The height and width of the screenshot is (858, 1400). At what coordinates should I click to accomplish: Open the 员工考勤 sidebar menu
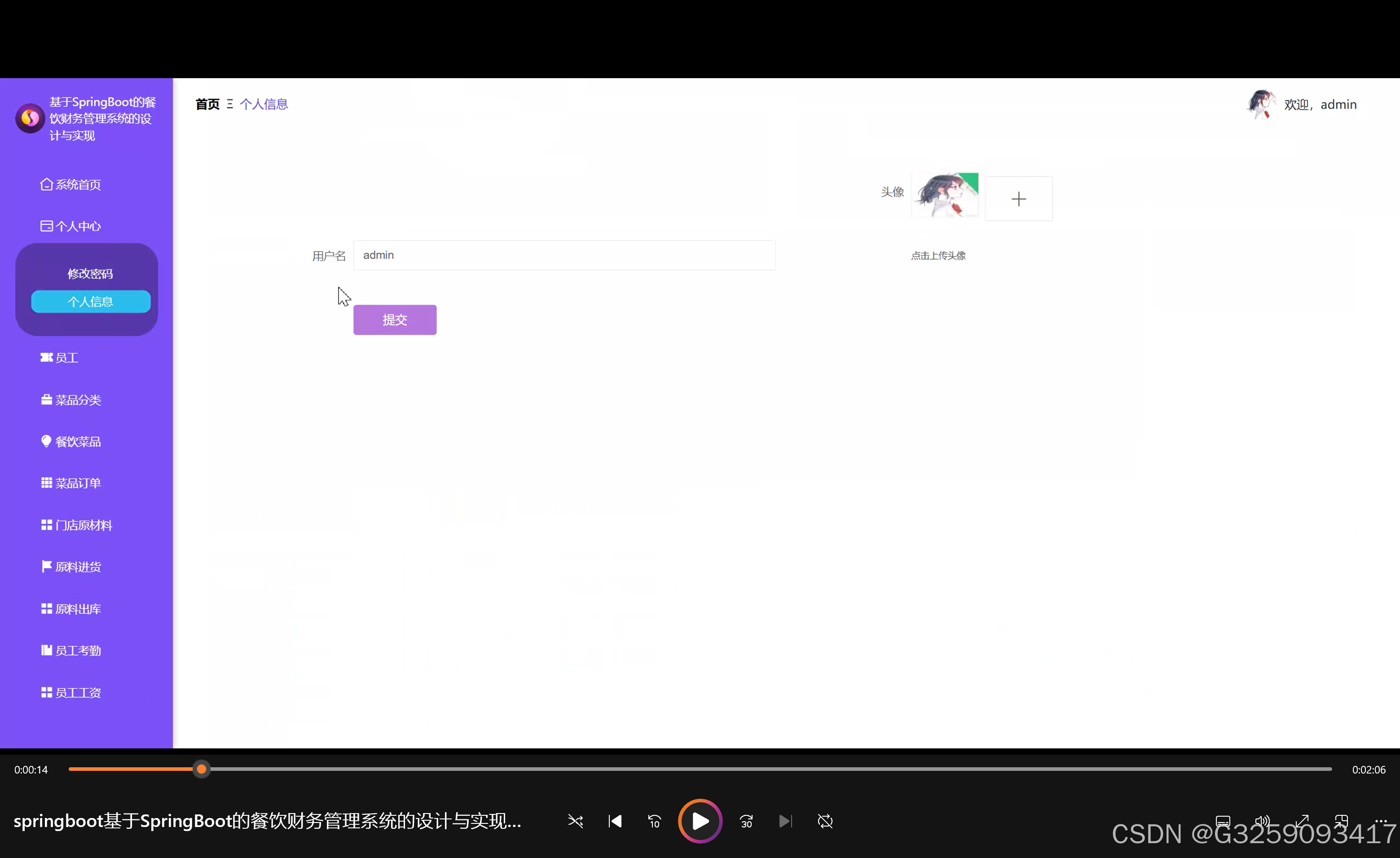[70, 650]
